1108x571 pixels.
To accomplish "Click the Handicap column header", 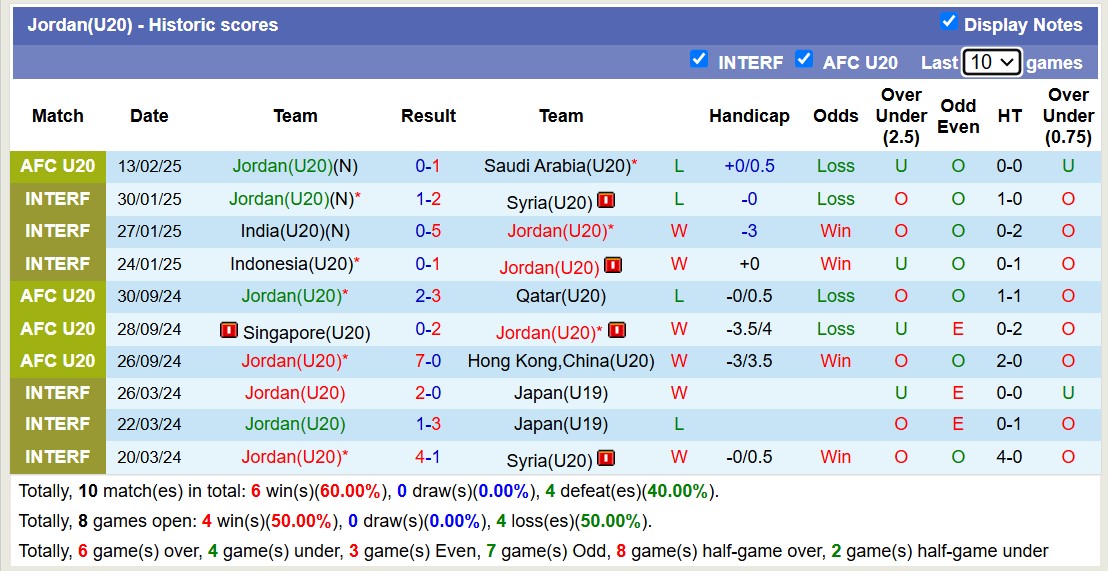I will [x=749, y=116].
